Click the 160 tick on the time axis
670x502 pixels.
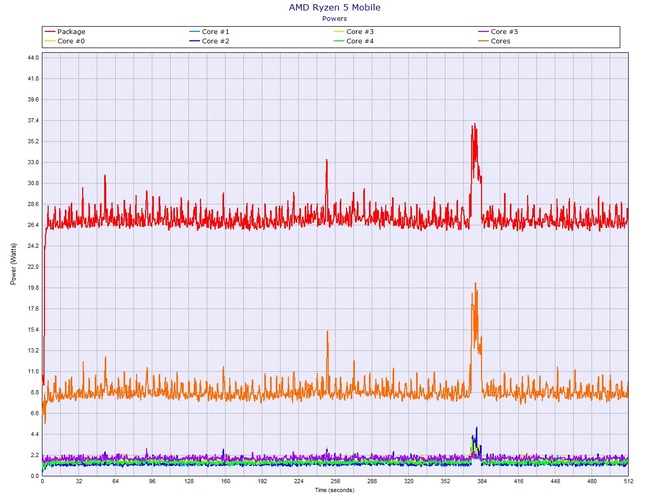(226, 481)
